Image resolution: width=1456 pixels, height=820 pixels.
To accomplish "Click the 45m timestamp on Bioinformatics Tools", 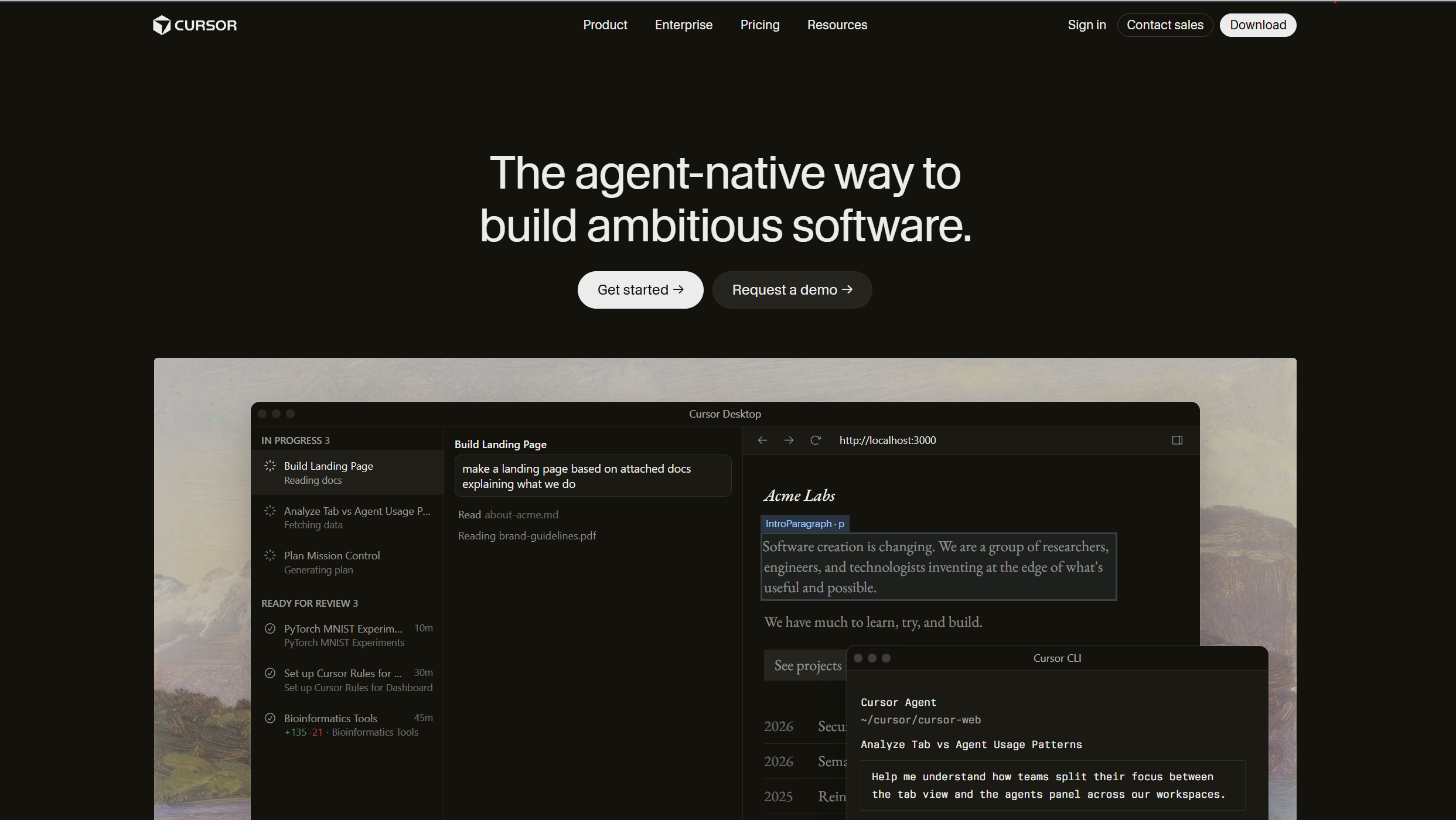I will click(x=423, y=718).
